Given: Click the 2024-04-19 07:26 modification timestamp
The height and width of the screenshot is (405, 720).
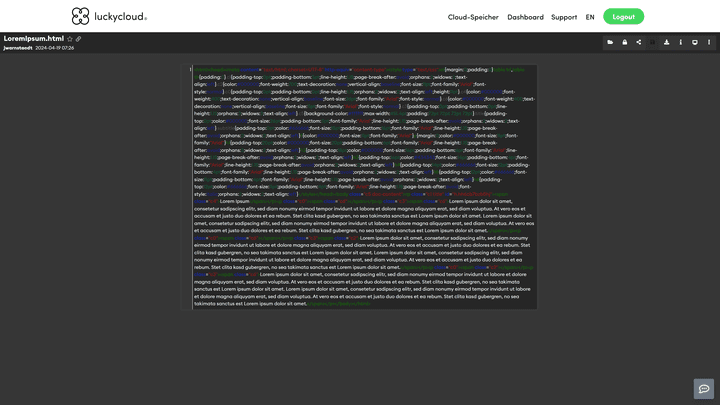Looking at the screenshot, I should (x=55, y=48).
